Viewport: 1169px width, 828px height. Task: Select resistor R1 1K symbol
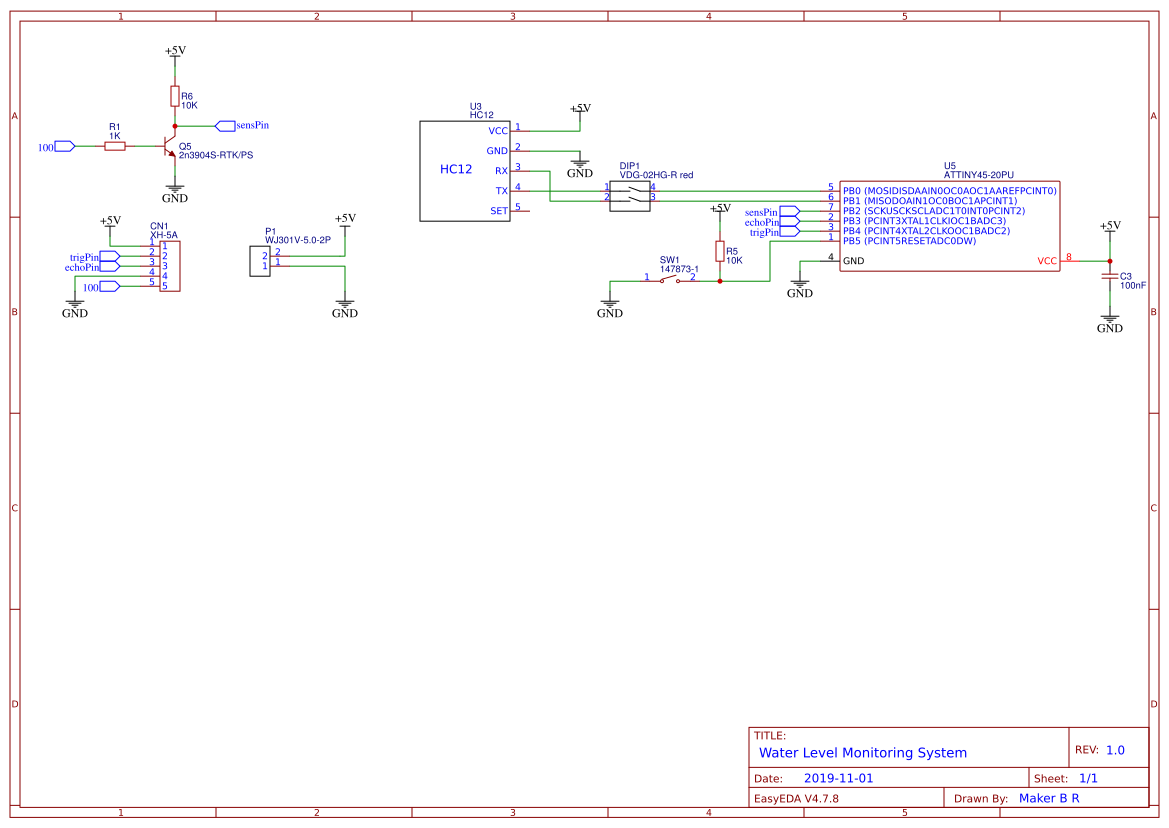113,145
